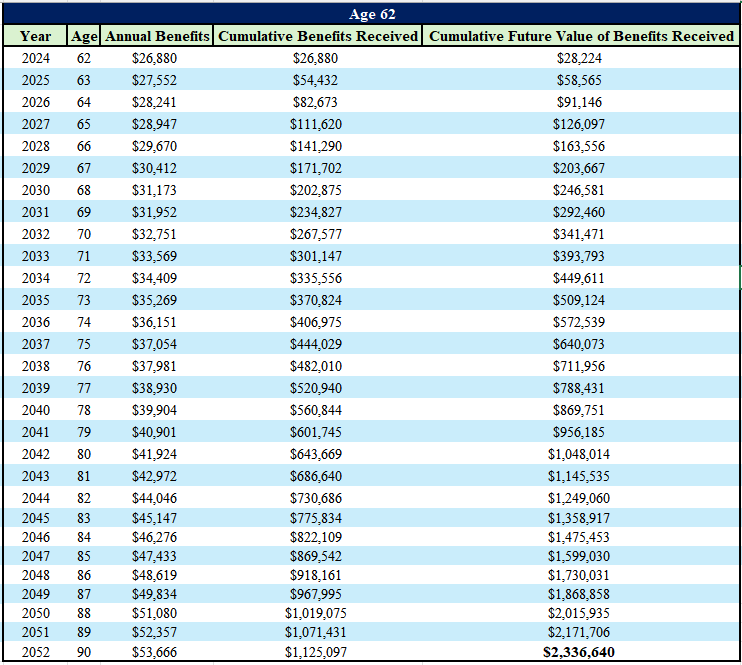Click the bold total $2,336,640
The image size is (742, 665).
579,652
